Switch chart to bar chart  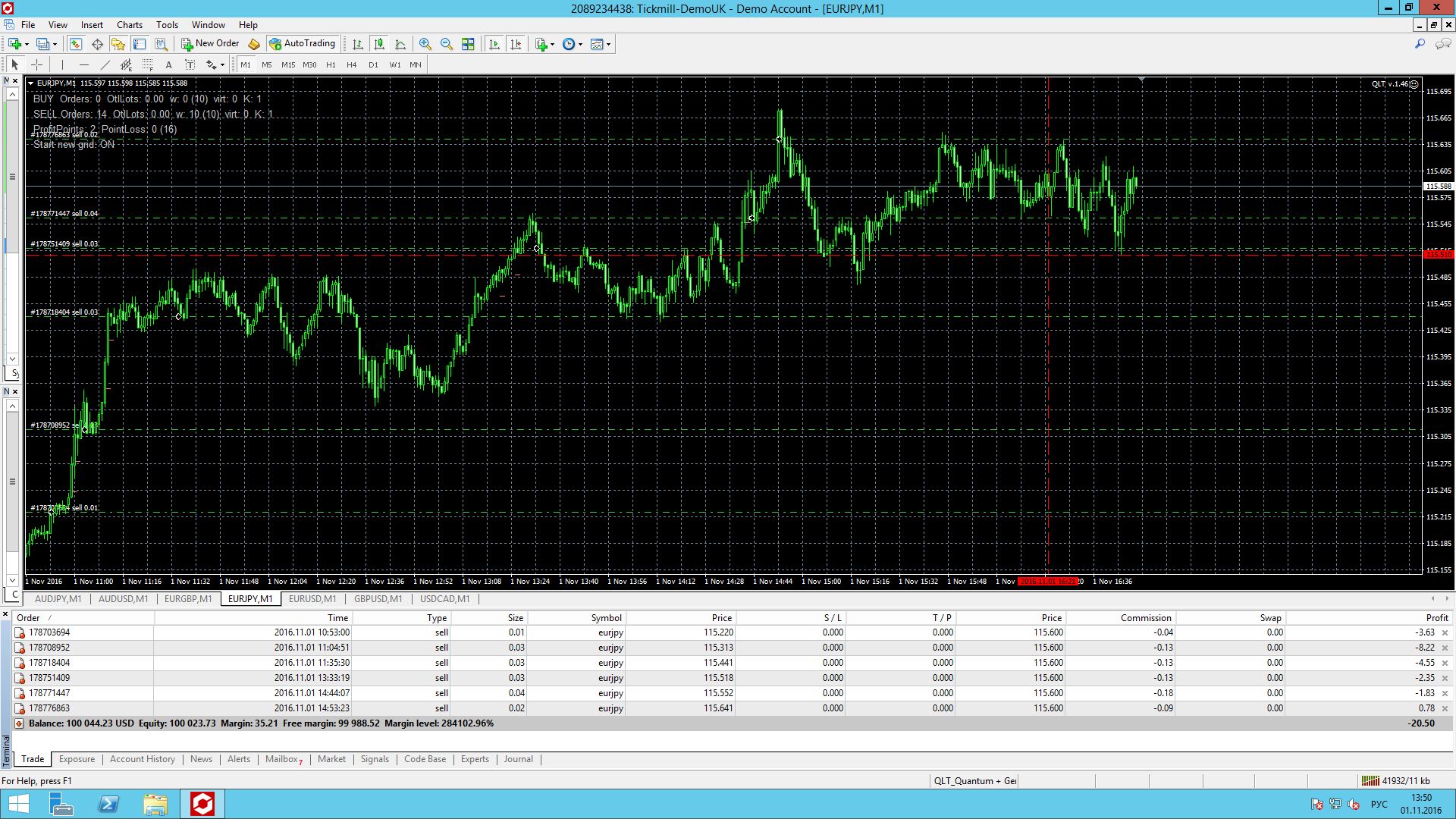pyautogui.click(x=358, y=44)
